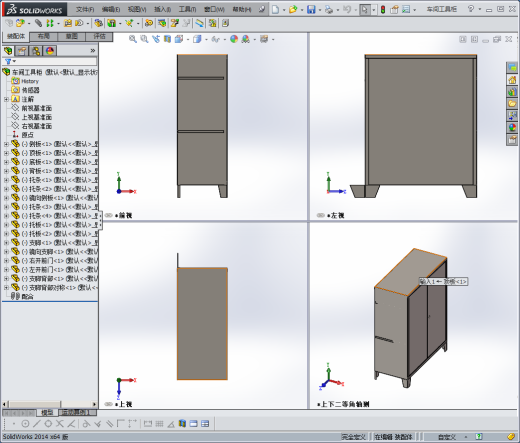Image resolution: width=520 pixels, height=443 pixels.
Task: Open the filter funnel dropdown in tree
Action: click(10, 61)
